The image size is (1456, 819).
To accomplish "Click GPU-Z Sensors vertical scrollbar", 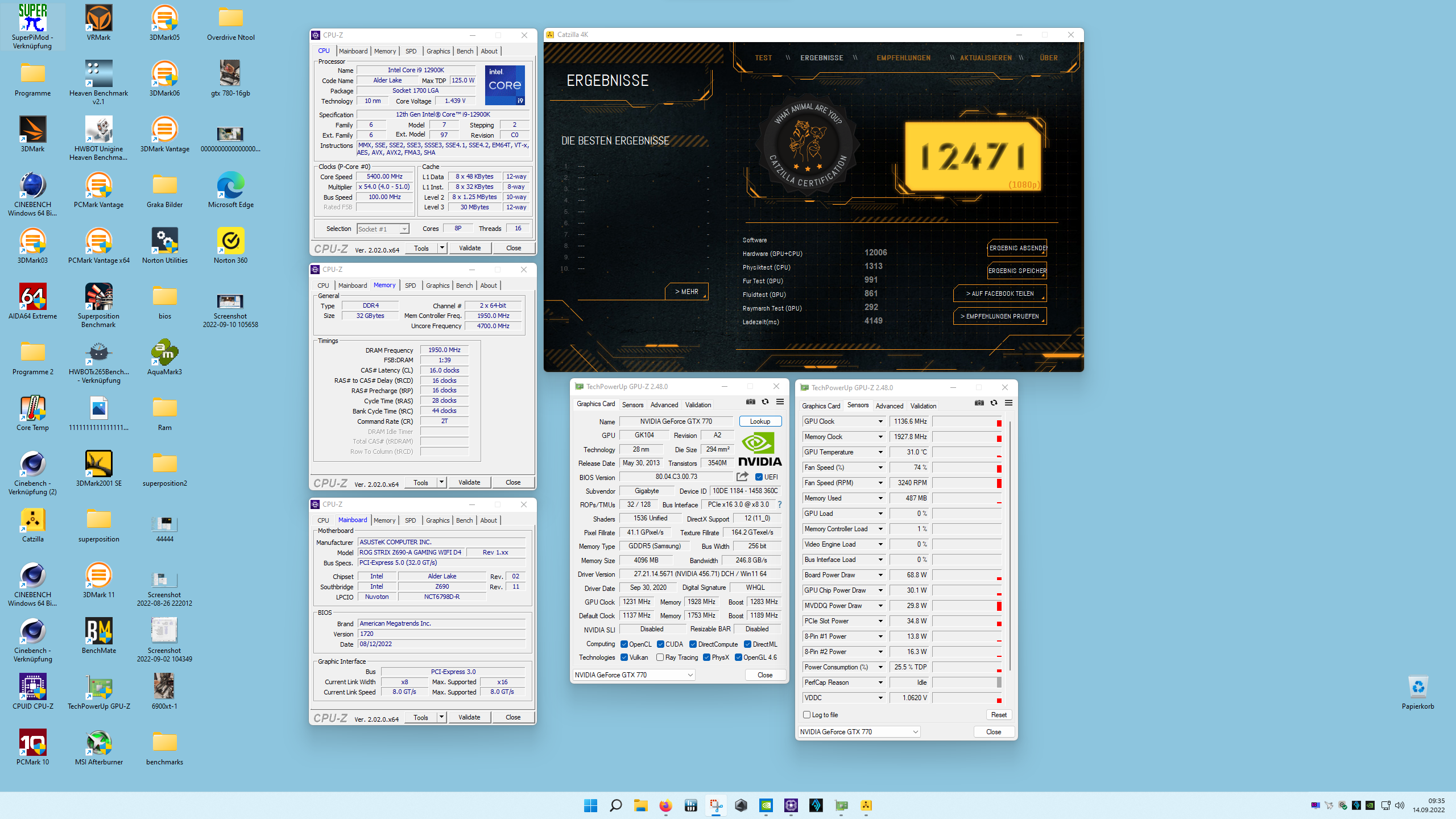I will (1010, 545).
